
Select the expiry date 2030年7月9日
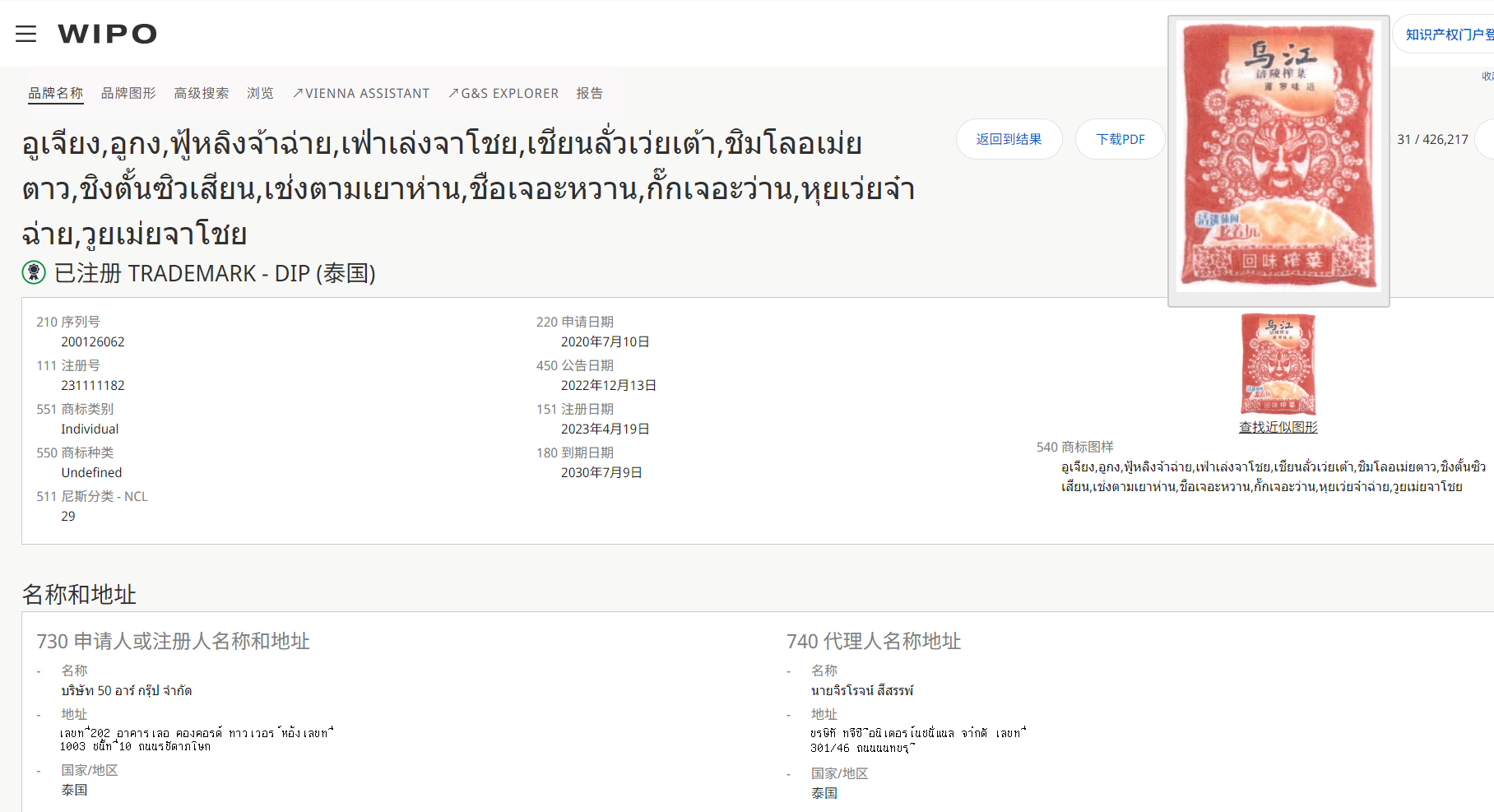coord(602,472)
